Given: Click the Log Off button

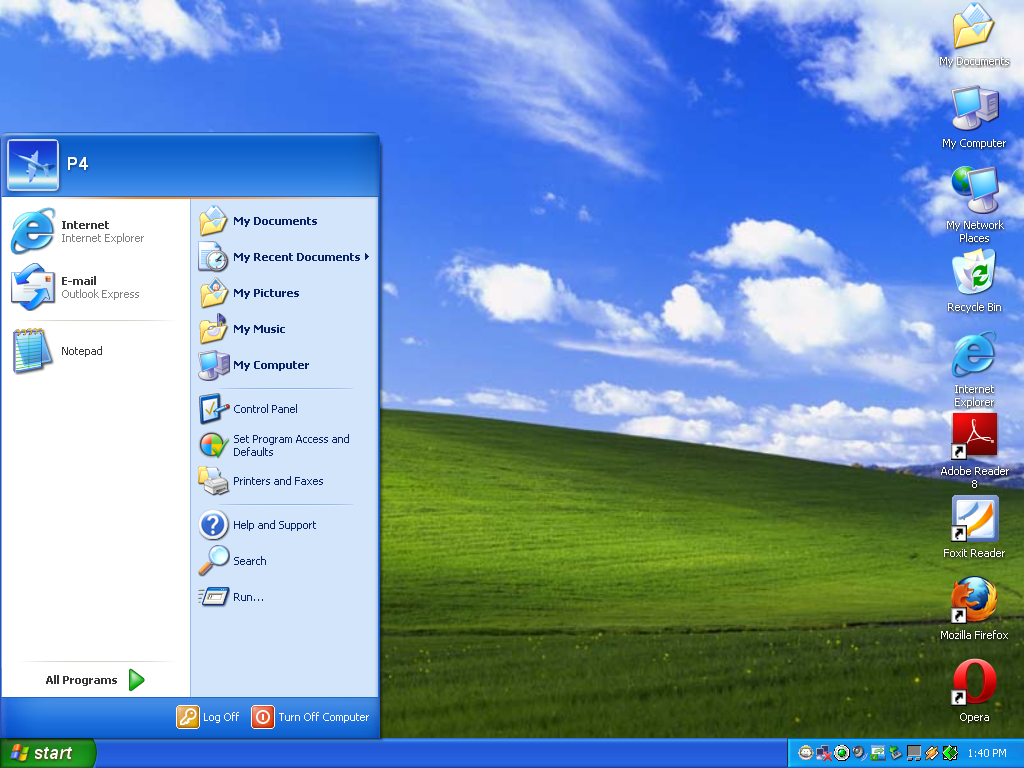Looking at the screenshot, I should 208,717.
